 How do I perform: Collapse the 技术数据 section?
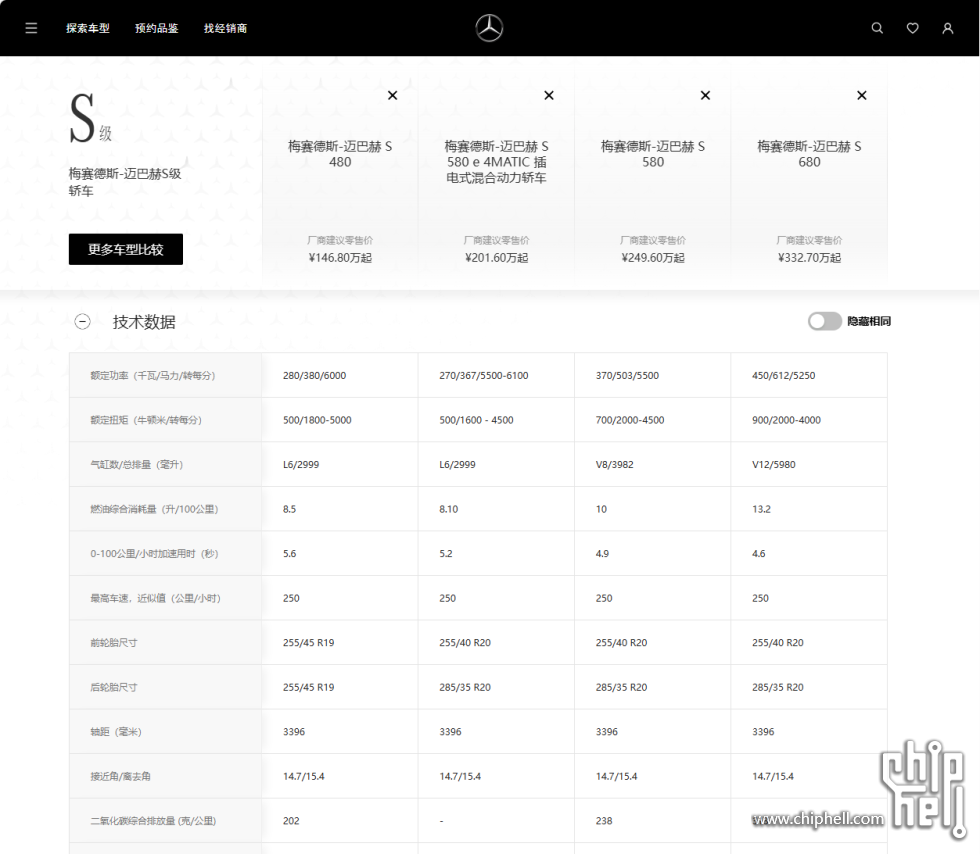click(82, 321)
